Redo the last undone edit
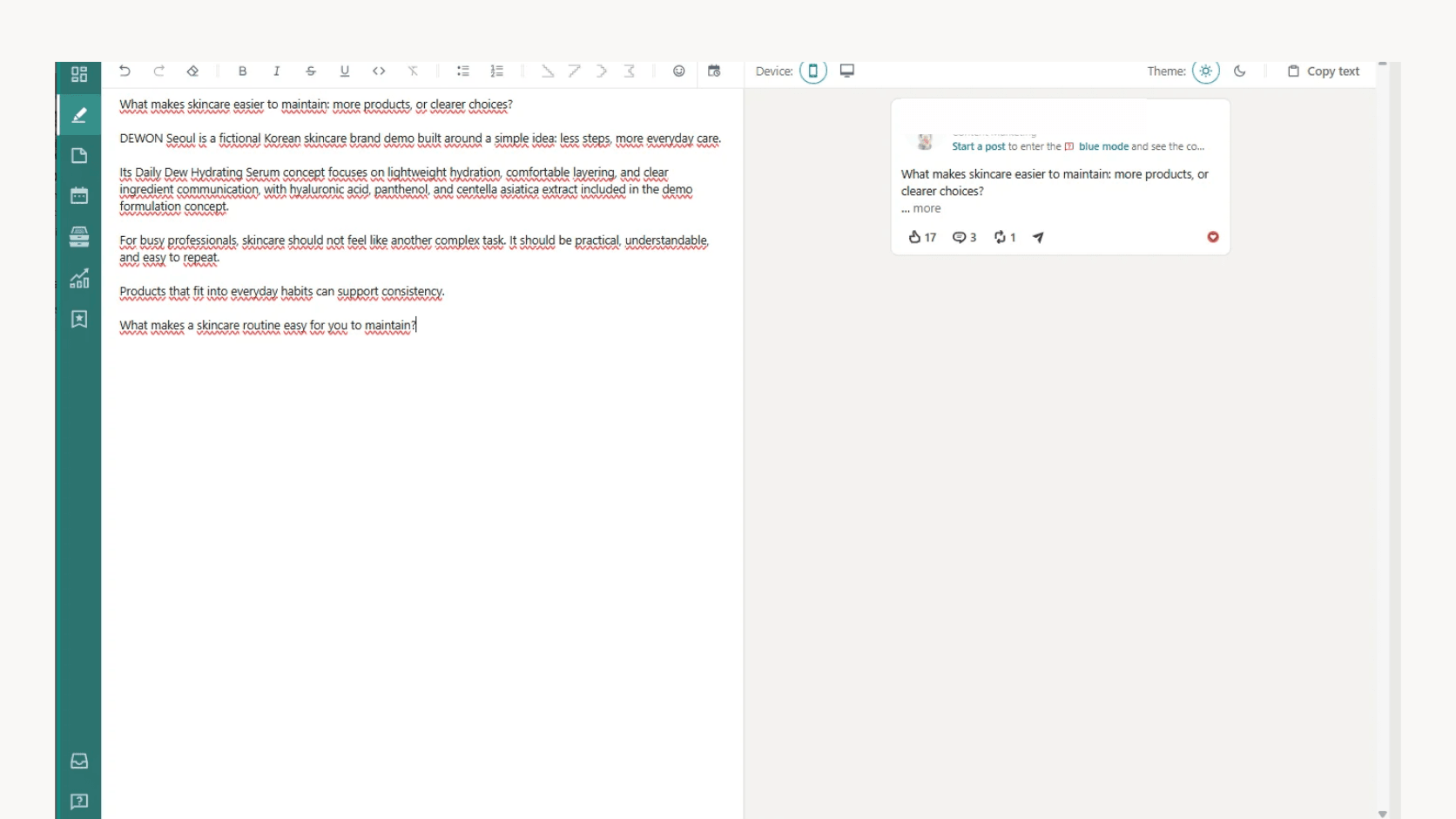 158,71
